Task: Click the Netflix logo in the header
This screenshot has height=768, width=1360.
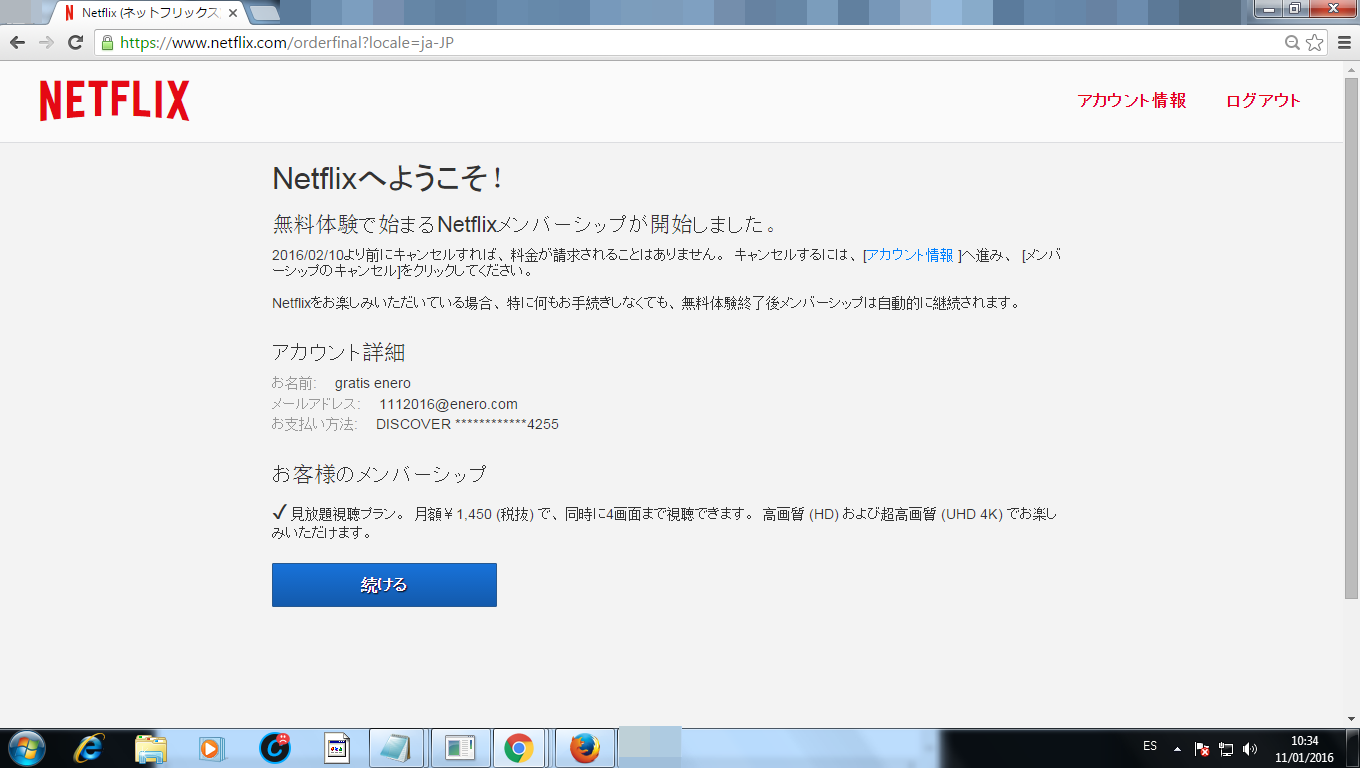Action: (114, 101)
